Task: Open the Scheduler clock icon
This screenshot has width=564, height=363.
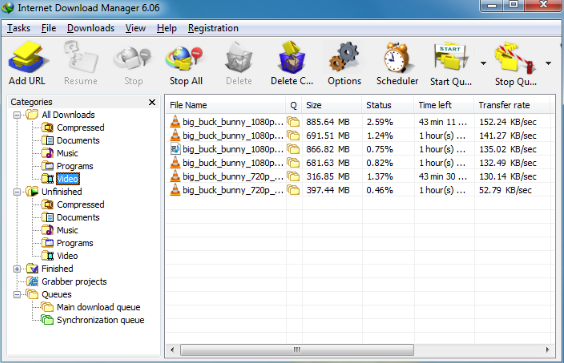Action: pos(397,63)
